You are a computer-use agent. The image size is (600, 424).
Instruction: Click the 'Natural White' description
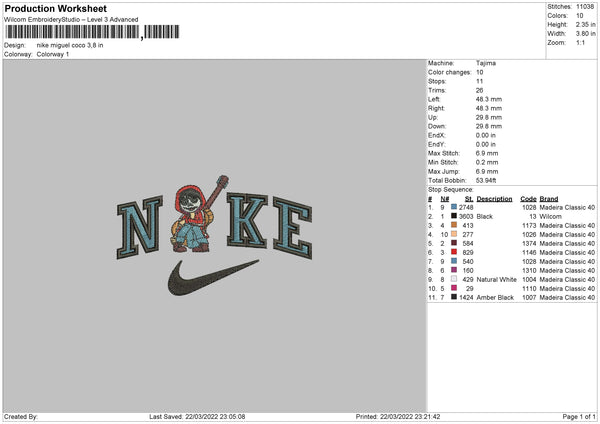pos(496,279)
